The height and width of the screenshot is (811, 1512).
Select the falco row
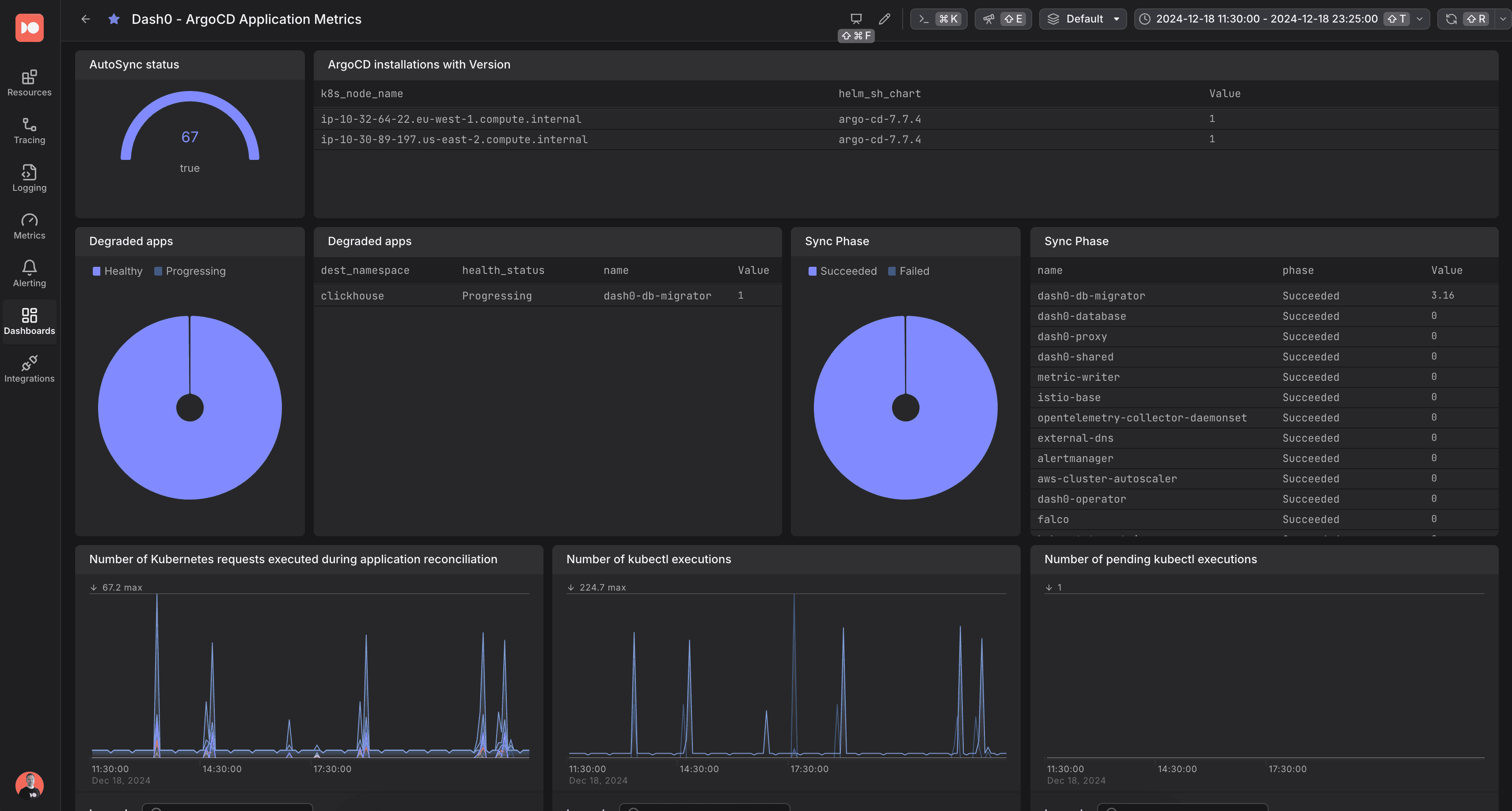point(1264,519)
